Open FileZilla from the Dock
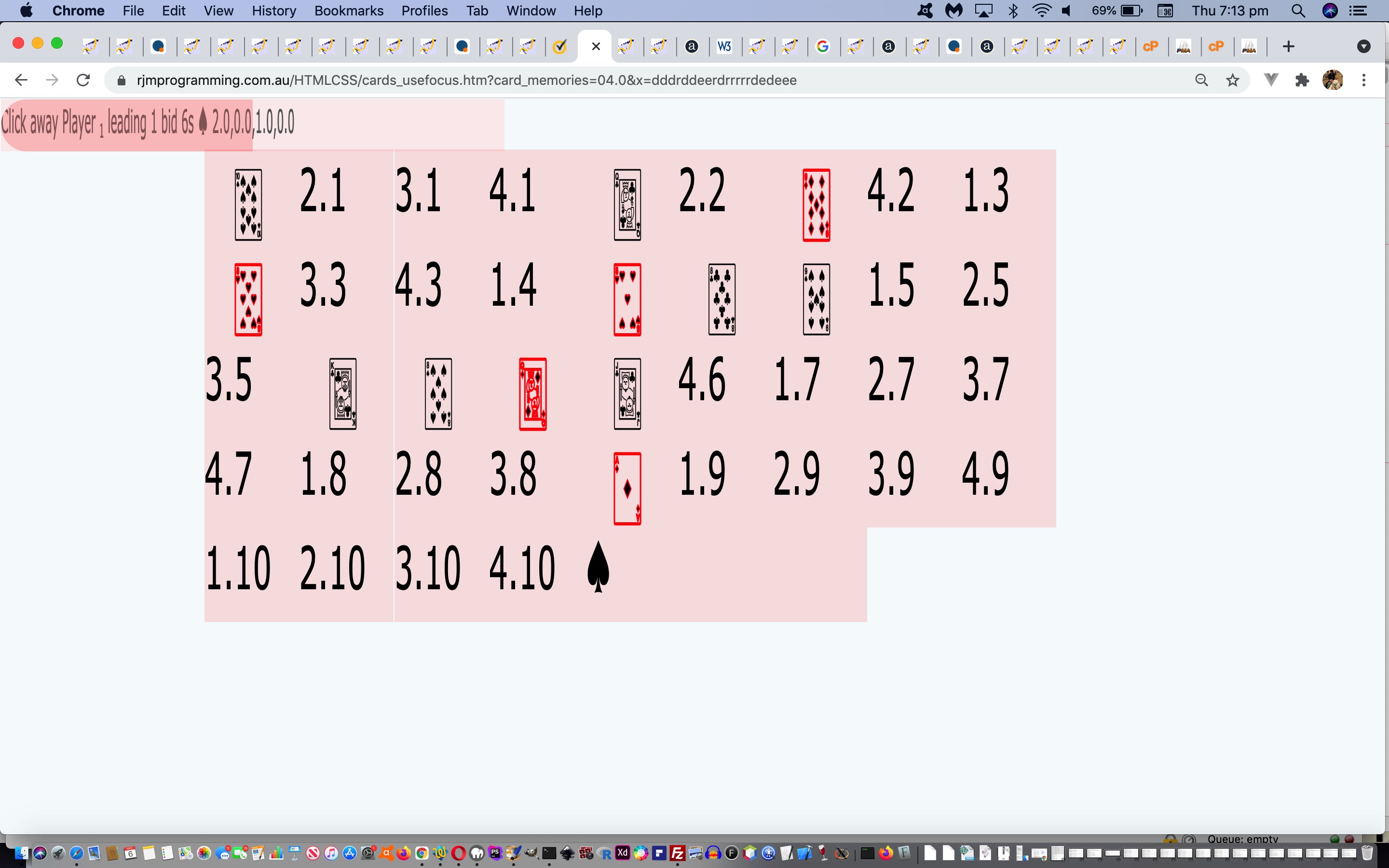 click(x=678, y=853)
